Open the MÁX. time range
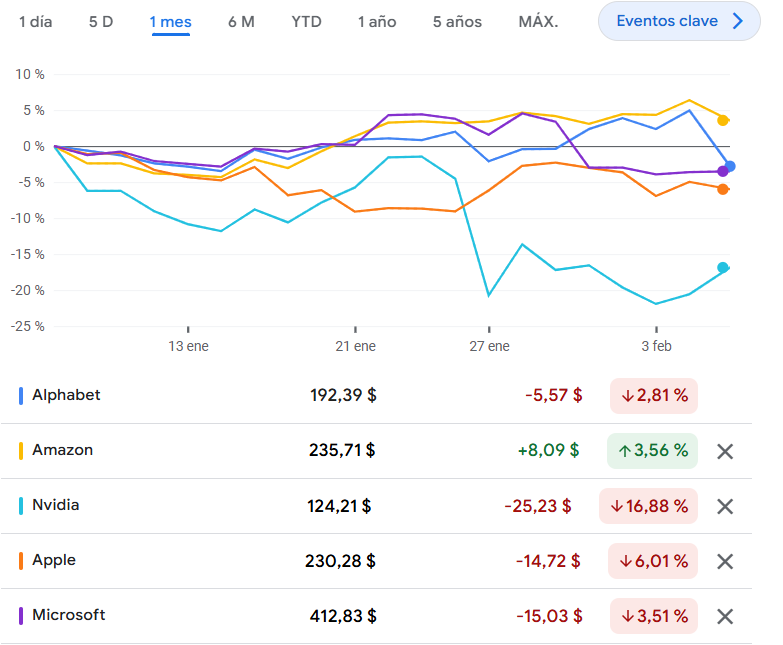The width and height of the screenshot is (783, 645). coord(538,21)
